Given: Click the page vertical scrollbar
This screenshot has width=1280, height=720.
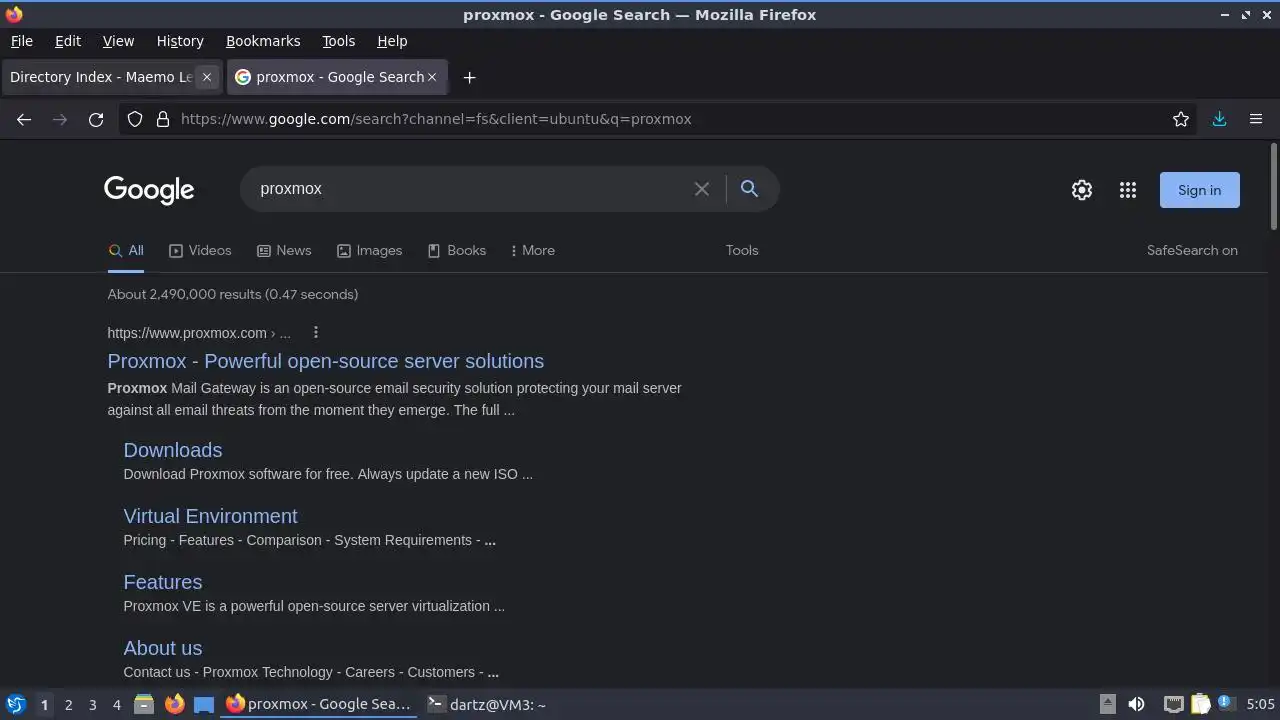Looking at the screenshot, I should coord(1273,187).
